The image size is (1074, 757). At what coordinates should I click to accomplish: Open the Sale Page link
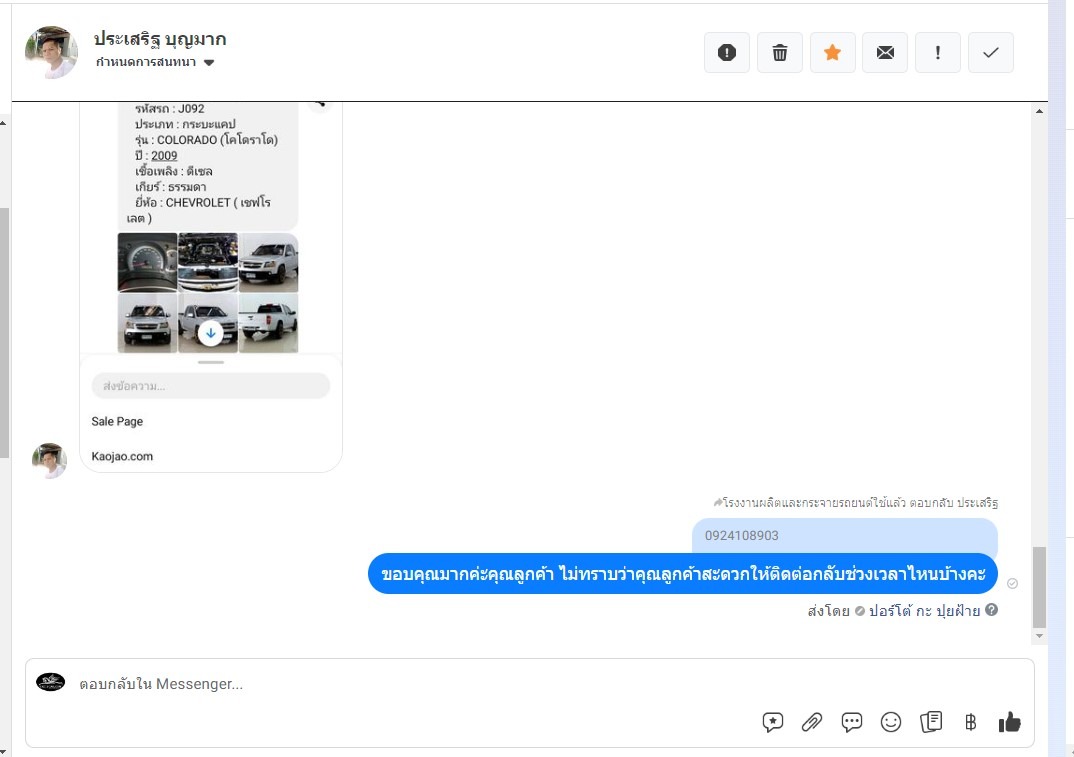(x=117, y=421)
